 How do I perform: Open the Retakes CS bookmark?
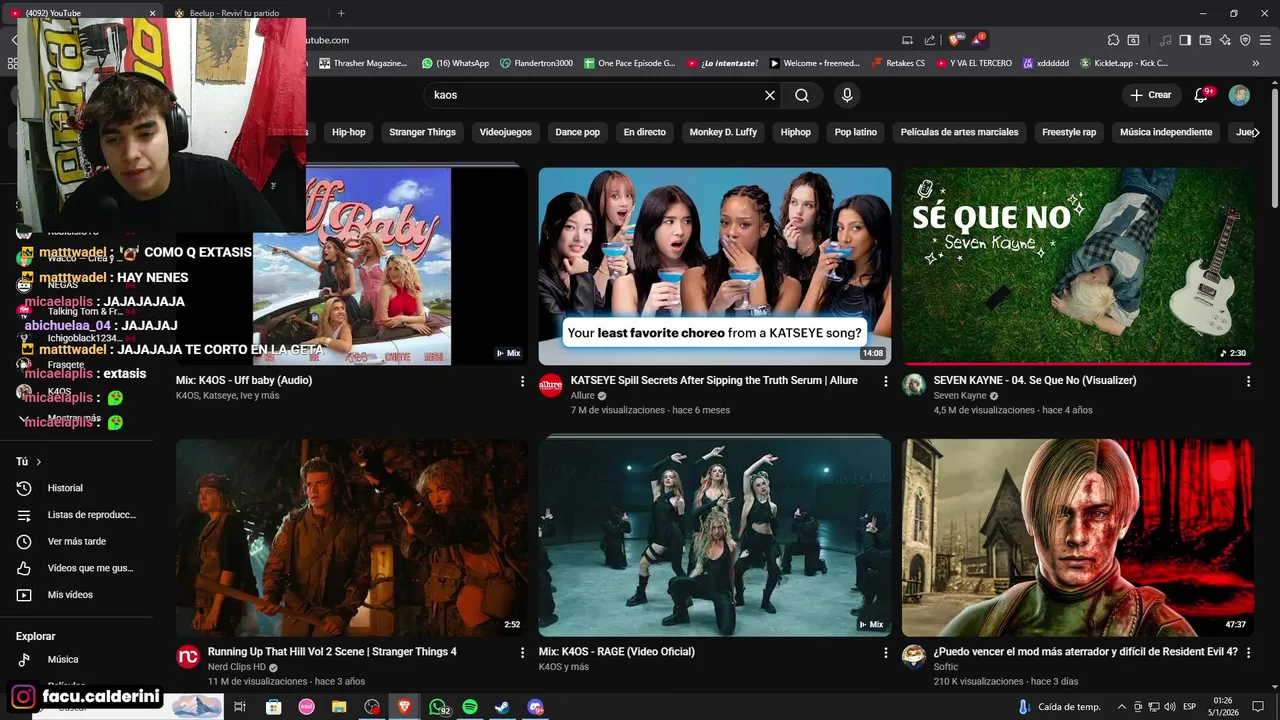pyautogui.click(x=898, y=63)
